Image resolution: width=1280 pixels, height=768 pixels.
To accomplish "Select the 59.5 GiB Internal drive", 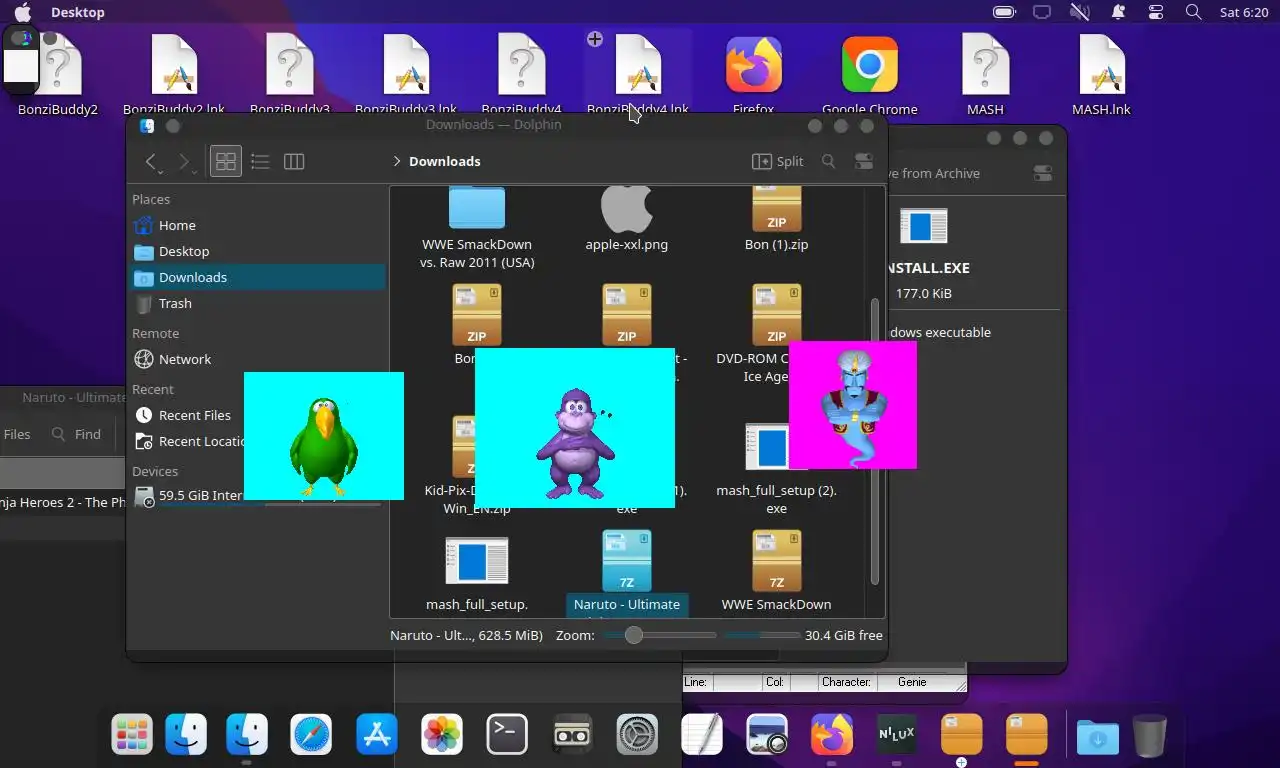I will point(188,495).
